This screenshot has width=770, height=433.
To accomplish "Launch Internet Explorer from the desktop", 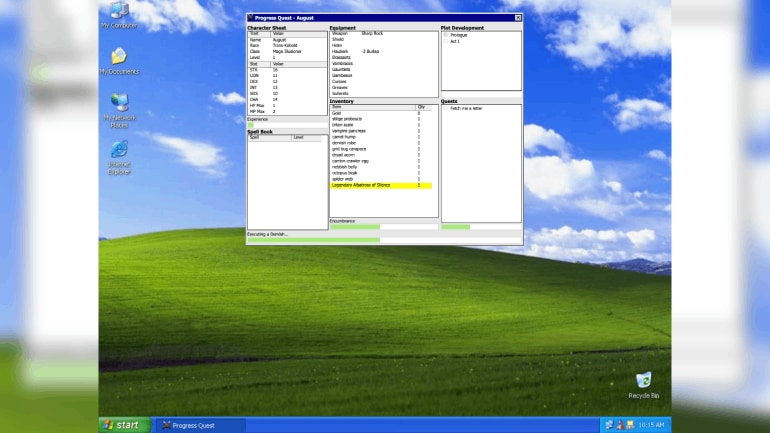I will (119, 152).
